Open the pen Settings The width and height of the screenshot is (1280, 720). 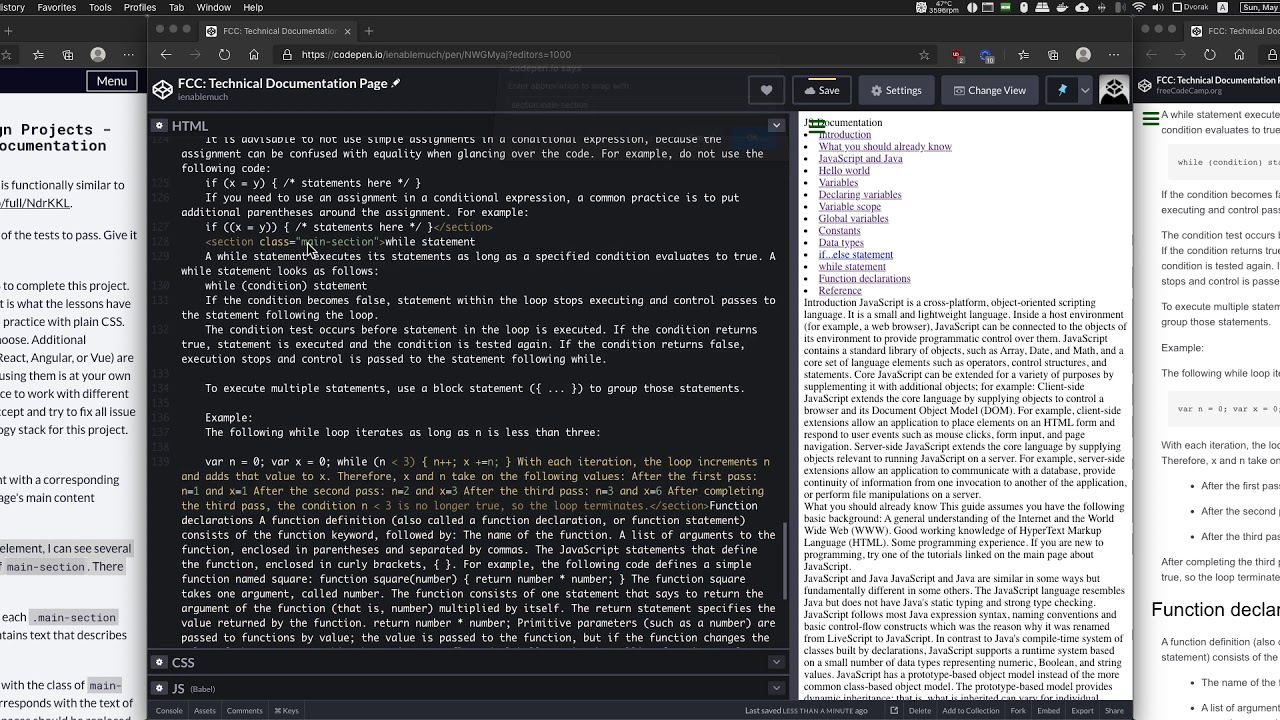pos(896,90)
